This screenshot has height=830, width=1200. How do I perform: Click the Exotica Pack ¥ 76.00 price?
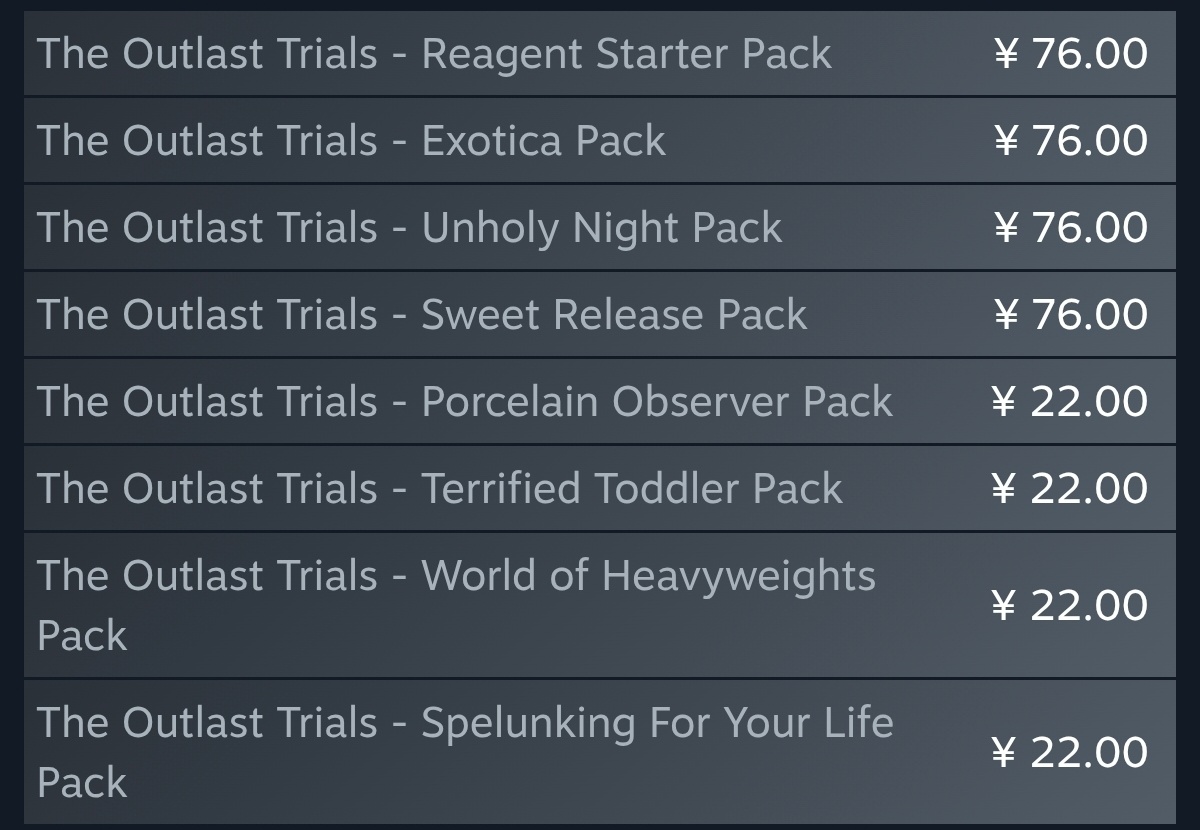(x=1070, y=141)
